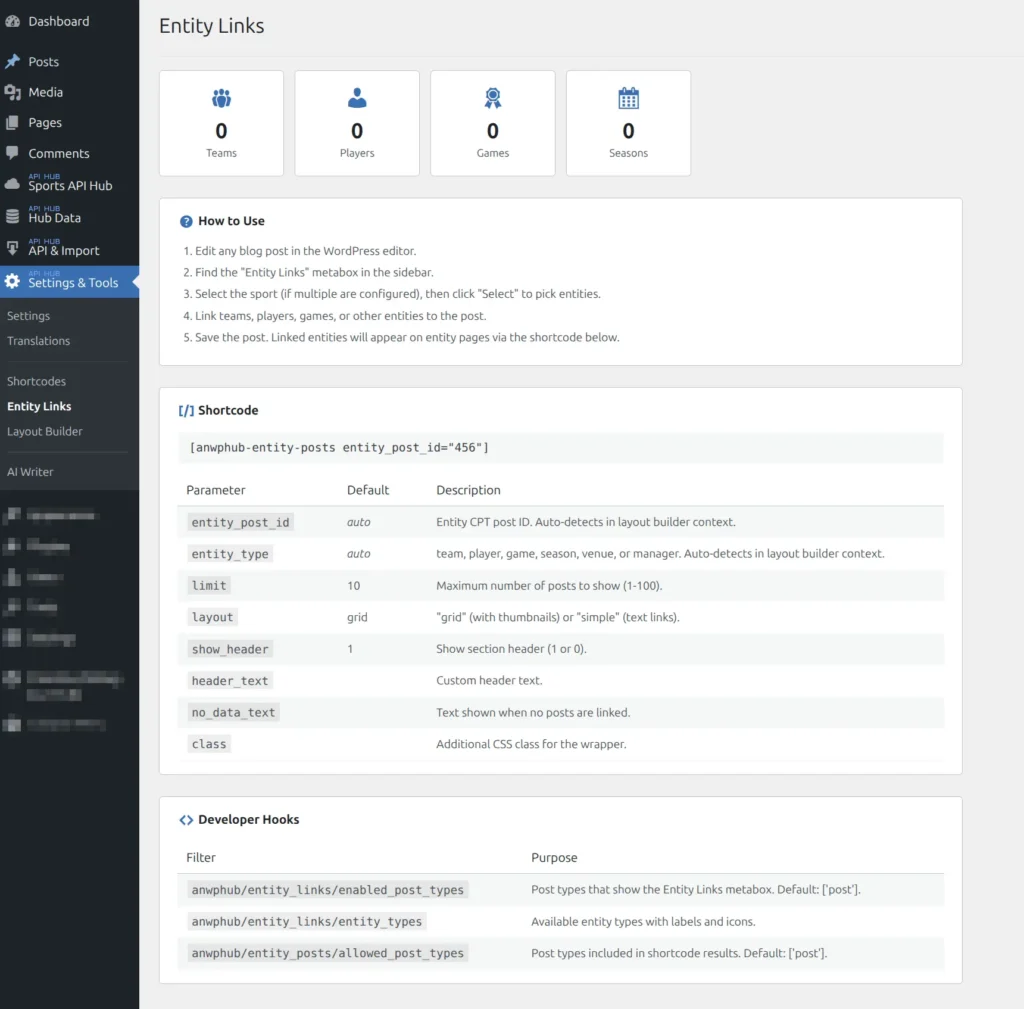Click the How to Use heading
1024x1009 pixels.
pyautogui.click(x=231, y=221)
